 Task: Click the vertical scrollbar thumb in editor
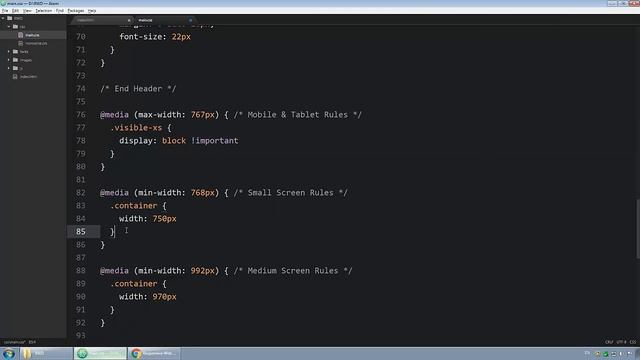pyautogui.click(x=638, y=229)
